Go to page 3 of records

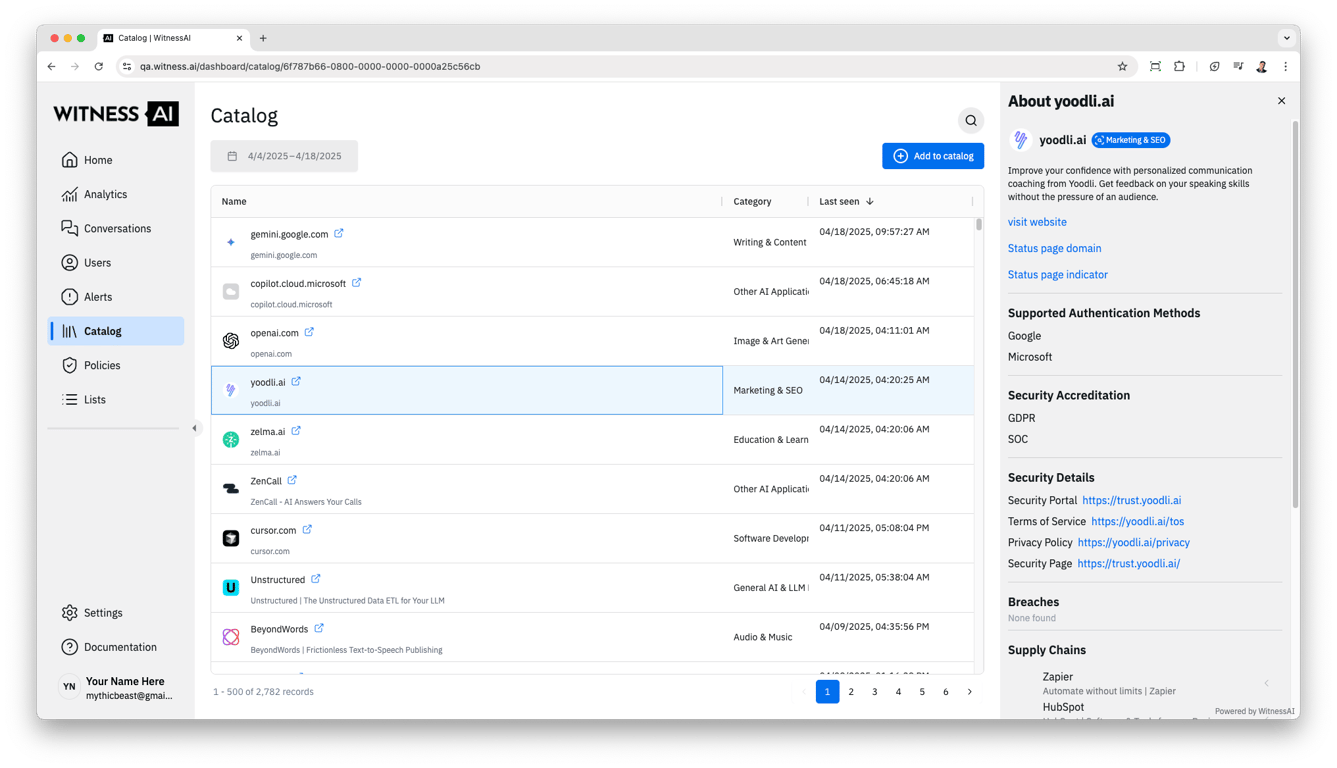tap(875, 692)
